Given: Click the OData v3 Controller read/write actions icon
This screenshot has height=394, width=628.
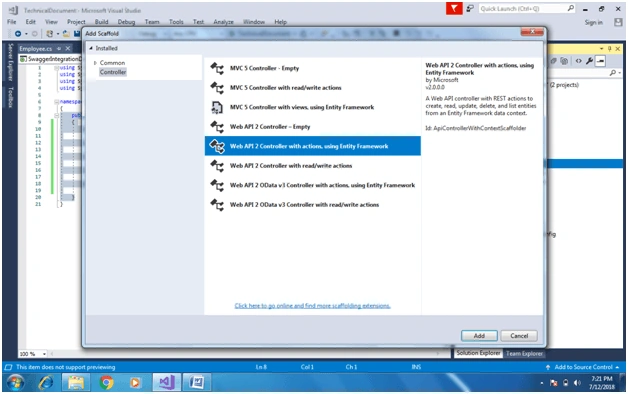Looking at the screenshot, I should pos(217,205).
